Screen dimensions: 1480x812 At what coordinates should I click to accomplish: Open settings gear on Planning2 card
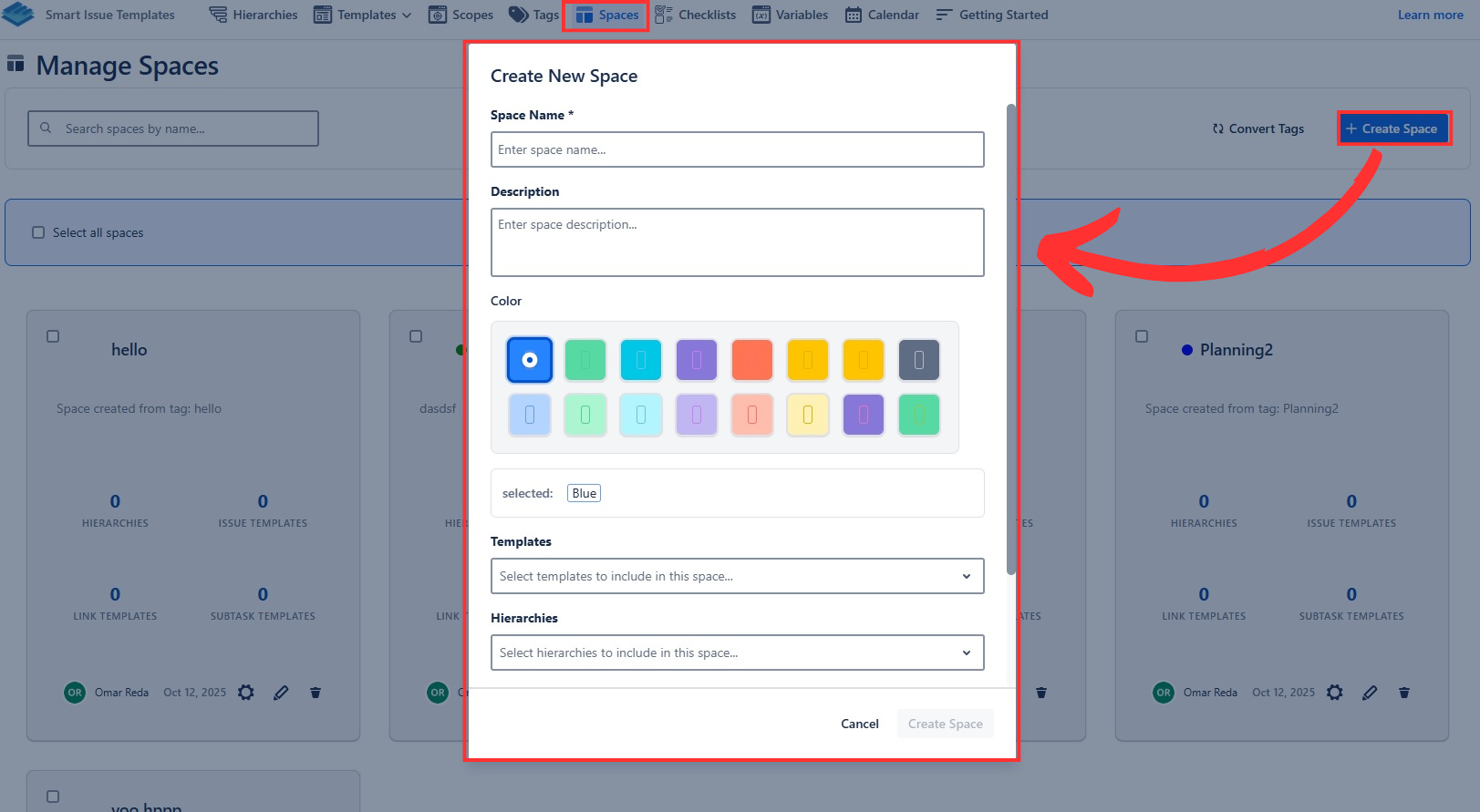pyautogui.click(x=1335, y=693)
